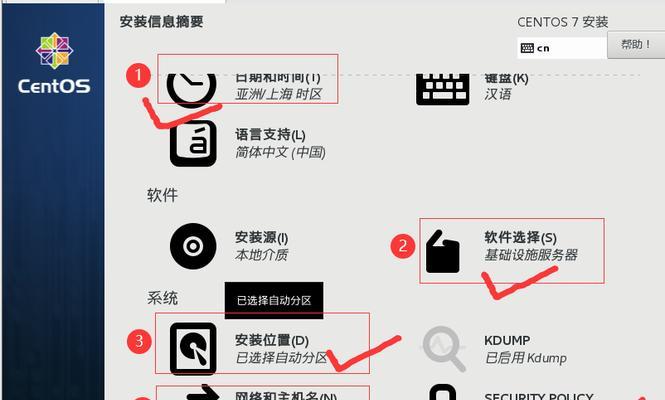Click the installation destination hard disk icon
The height and width of the screenshot is (400, 665).
point(193,349)
